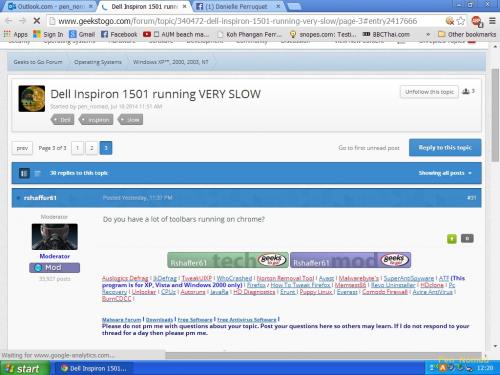The height and width of the screenshot is (375, 500).
Task: Open the Apps bookmarks shortcut
Action: point(16,34)
